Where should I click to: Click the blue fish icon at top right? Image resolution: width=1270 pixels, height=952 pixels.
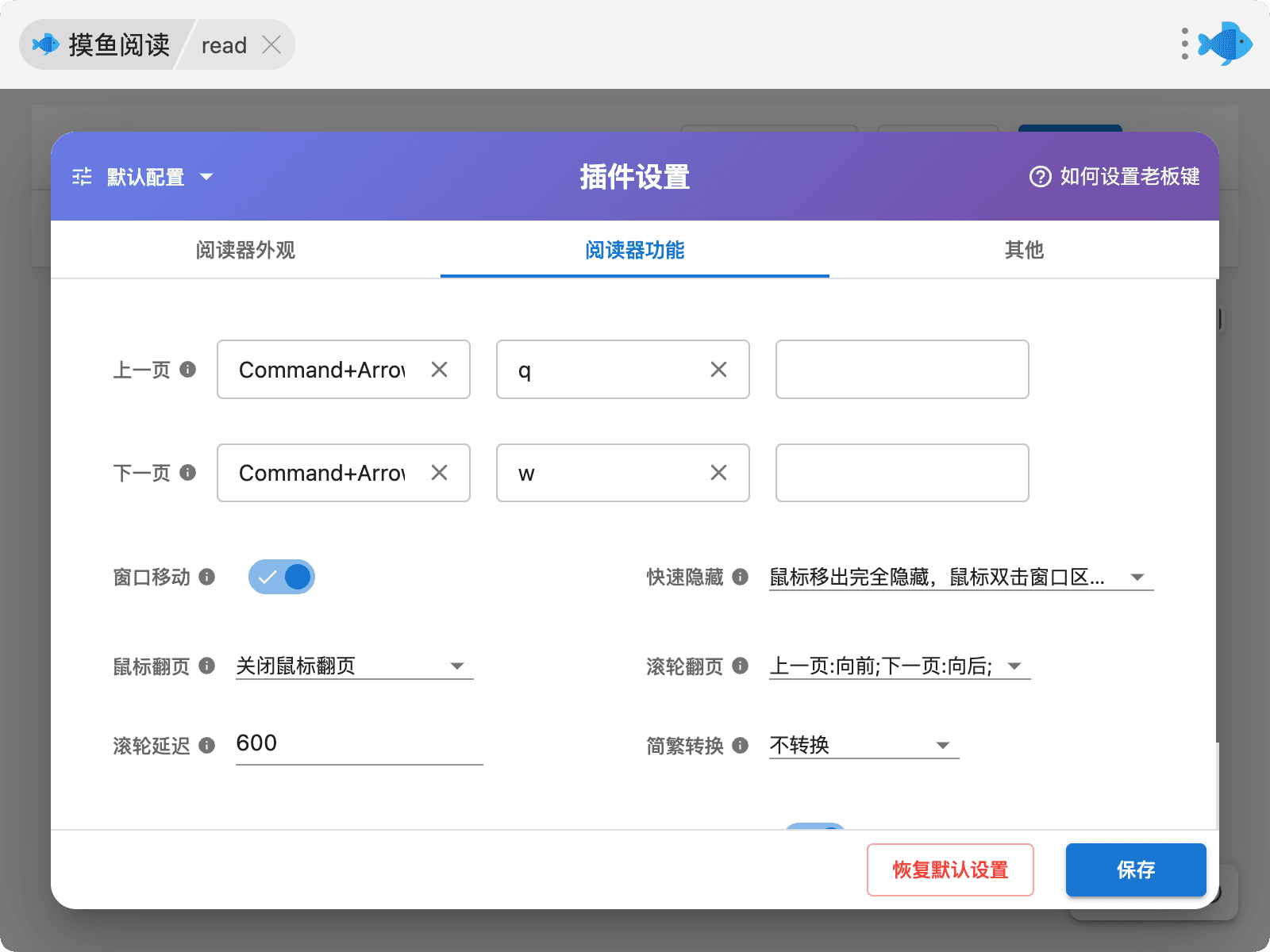1226,44
